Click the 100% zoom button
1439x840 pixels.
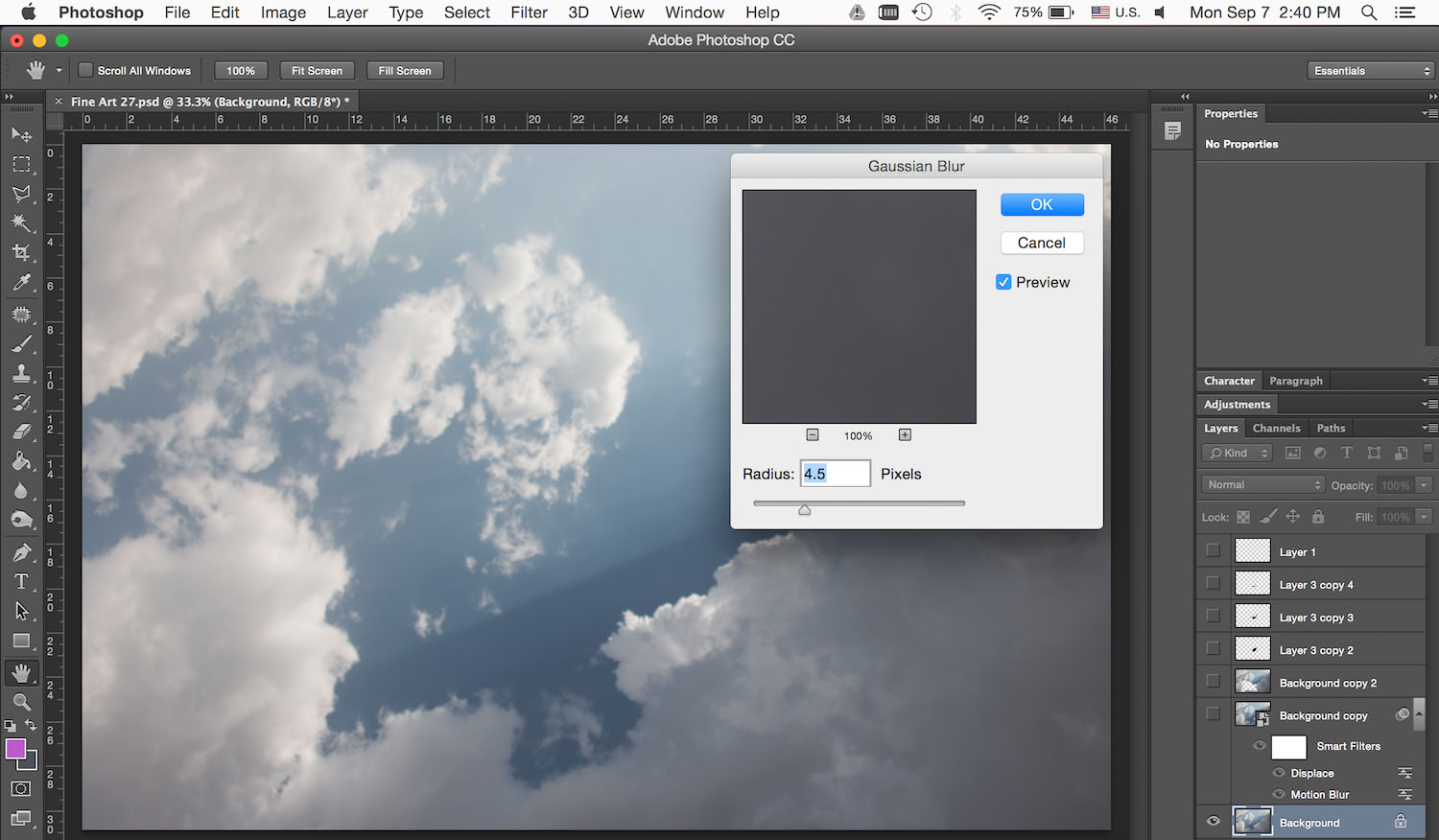tap(241, 71)
